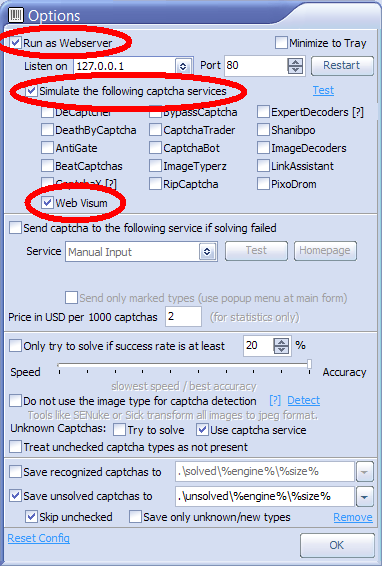Image resolution: width=382 pixels, height=566 pixels.
Task: Tick the DeathByCaptcha service checkbox
Action: click(47, 130)
